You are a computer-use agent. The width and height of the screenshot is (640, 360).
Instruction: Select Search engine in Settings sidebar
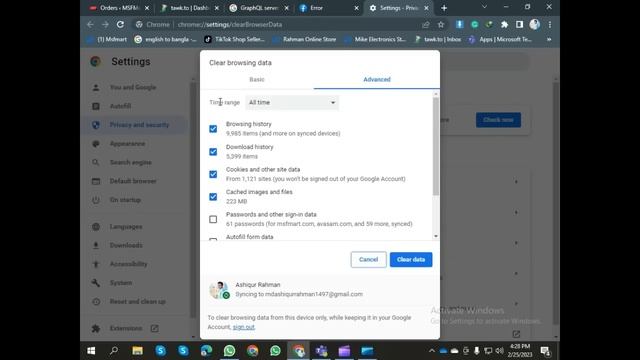click(131, 162)
